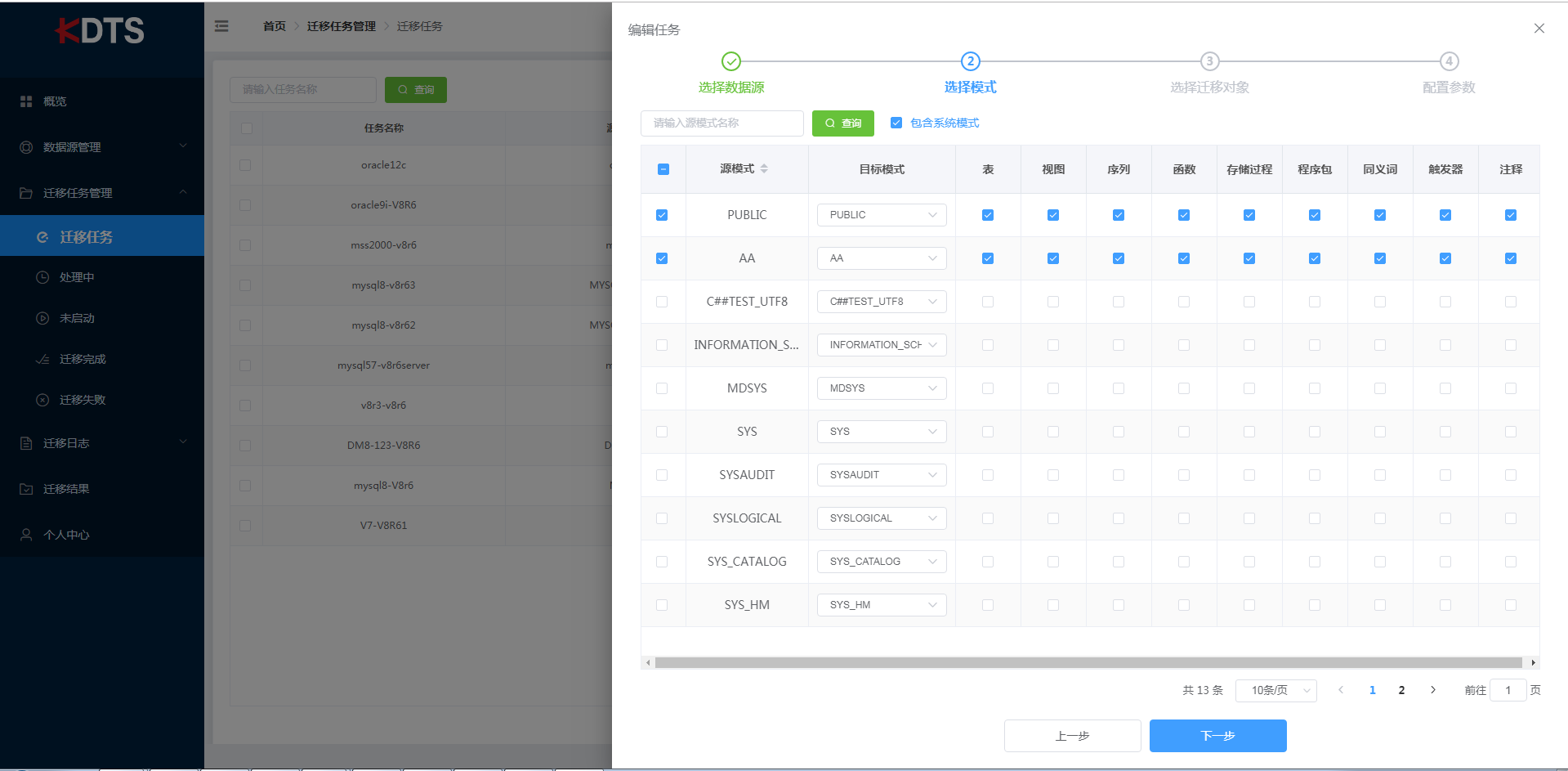Open the 迁移完成 sidebar item

[102, 359]
